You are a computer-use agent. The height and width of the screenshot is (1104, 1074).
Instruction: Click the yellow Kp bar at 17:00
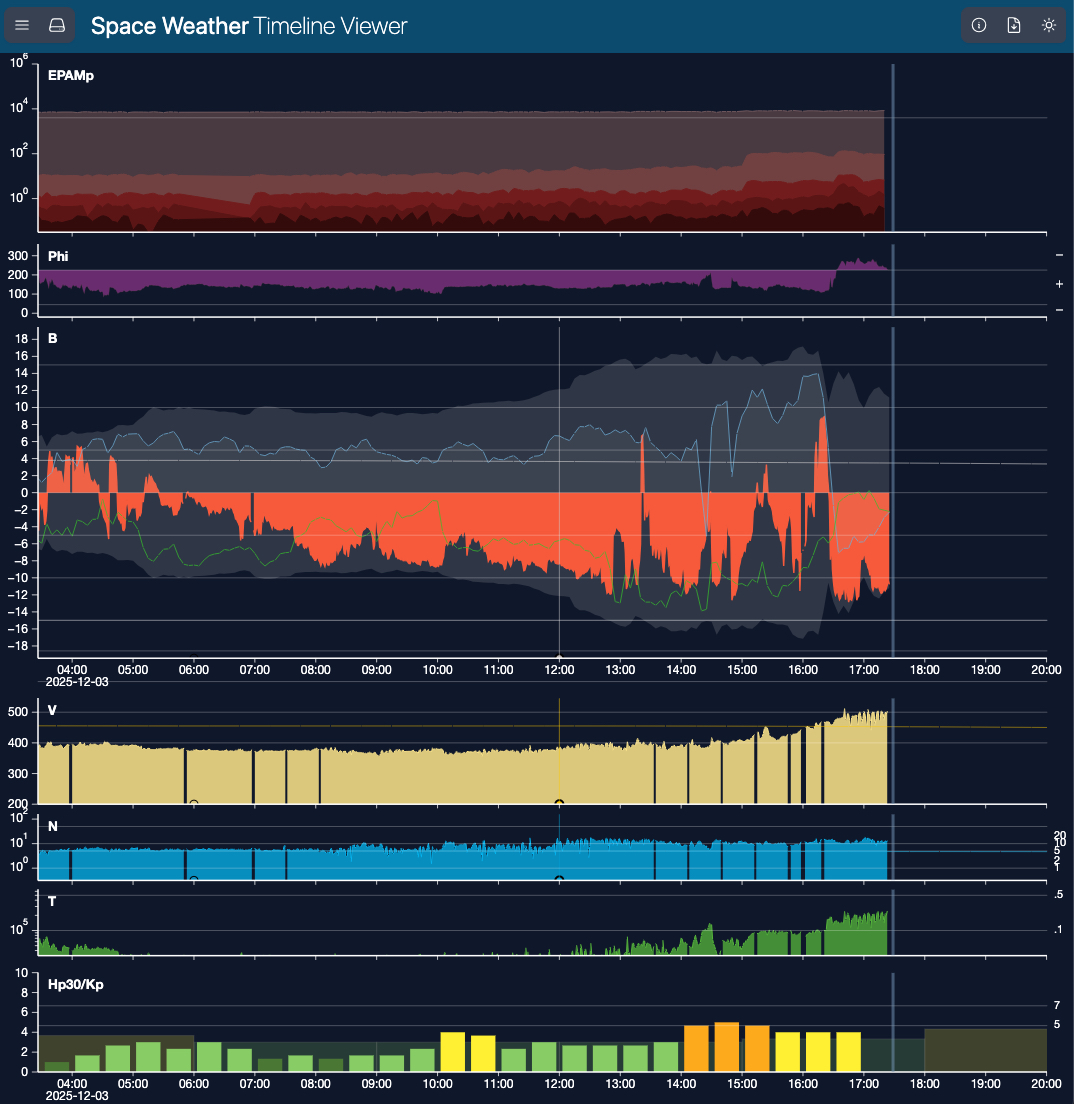tap(849, 1052)
